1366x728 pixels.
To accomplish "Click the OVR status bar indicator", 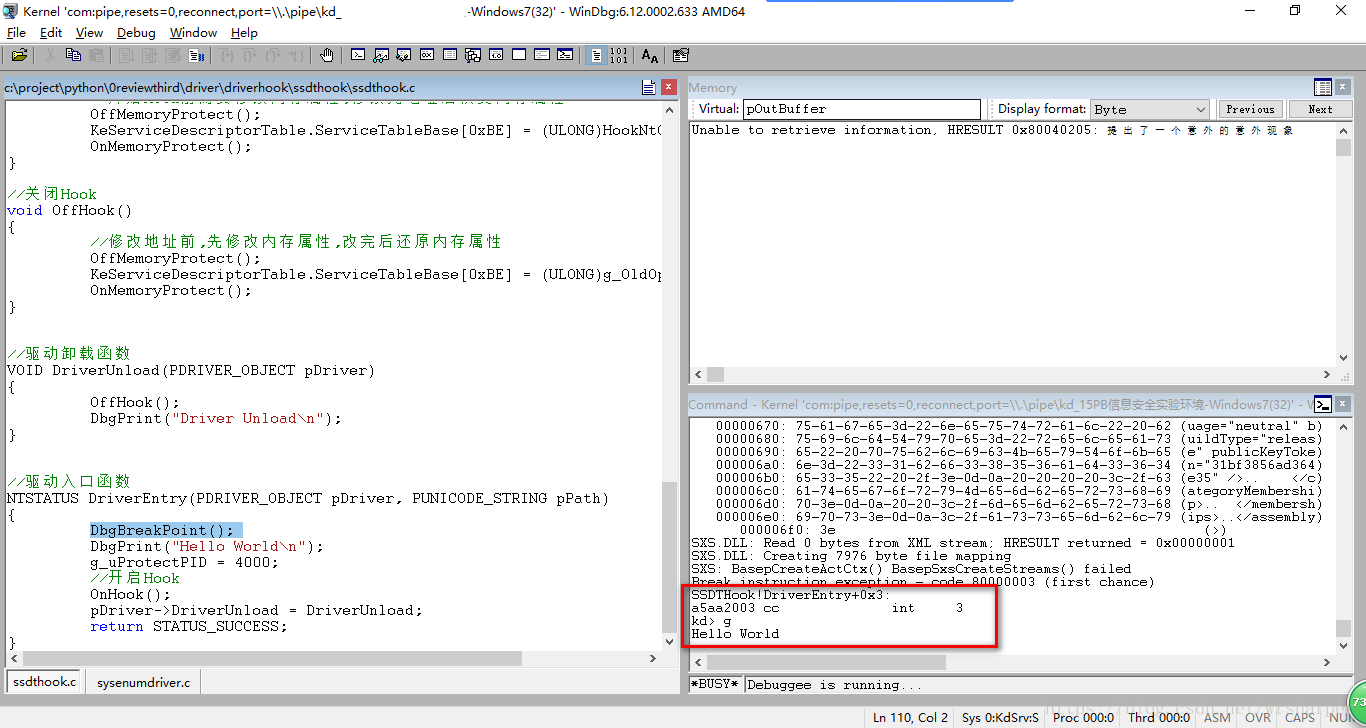I will pos(1257,717).
